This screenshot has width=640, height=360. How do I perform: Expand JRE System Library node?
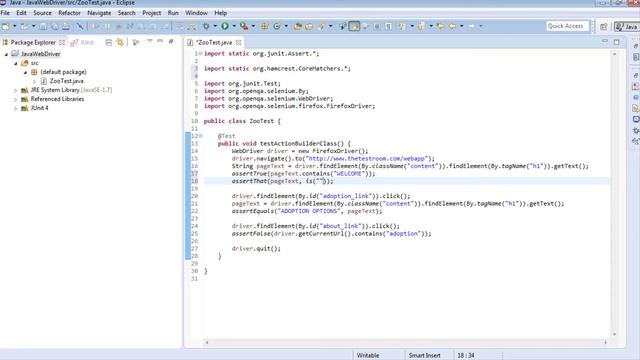[x=16, y=90]
